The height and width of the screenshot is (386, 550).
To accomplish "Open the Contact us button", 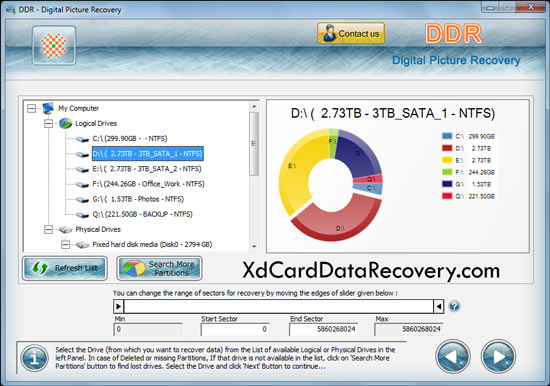I will 351,33.
